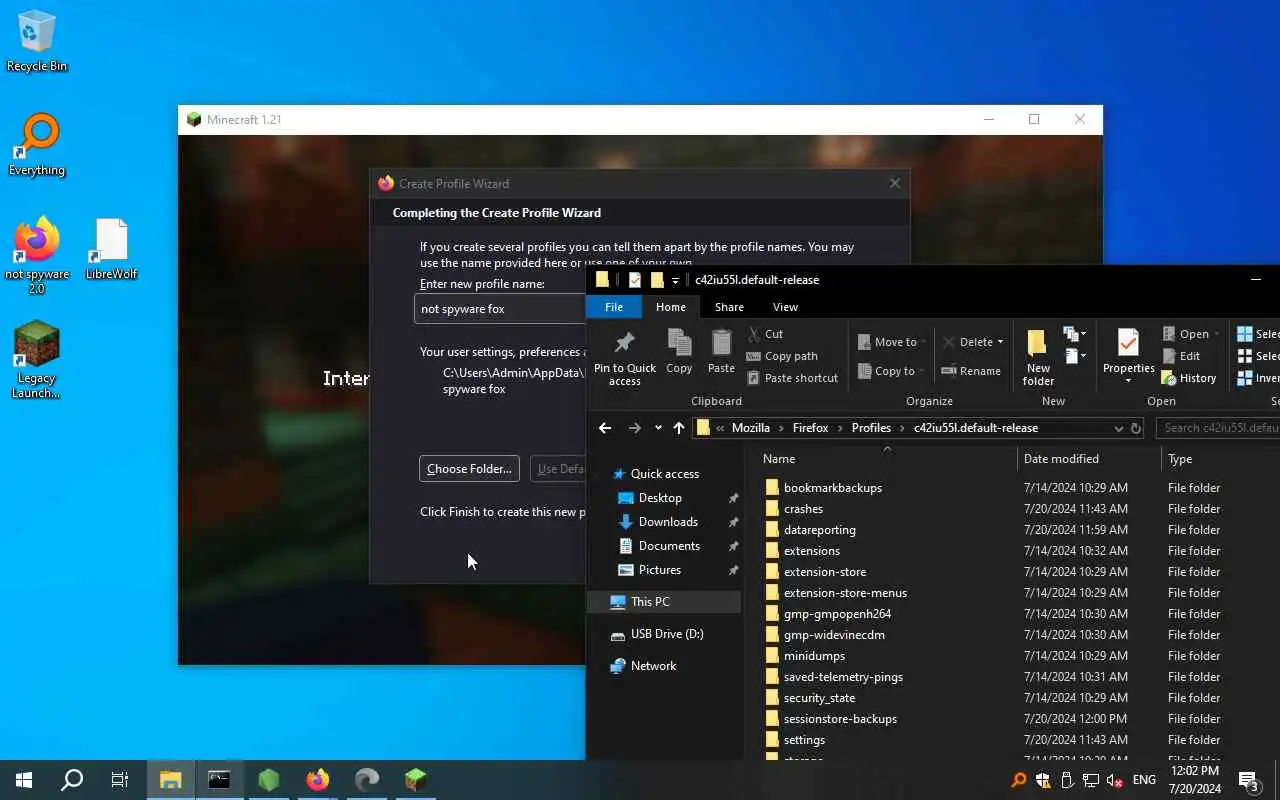Select This PC in navigation pane
This screenshot has width=1280, height=800.
pos(664,602)
